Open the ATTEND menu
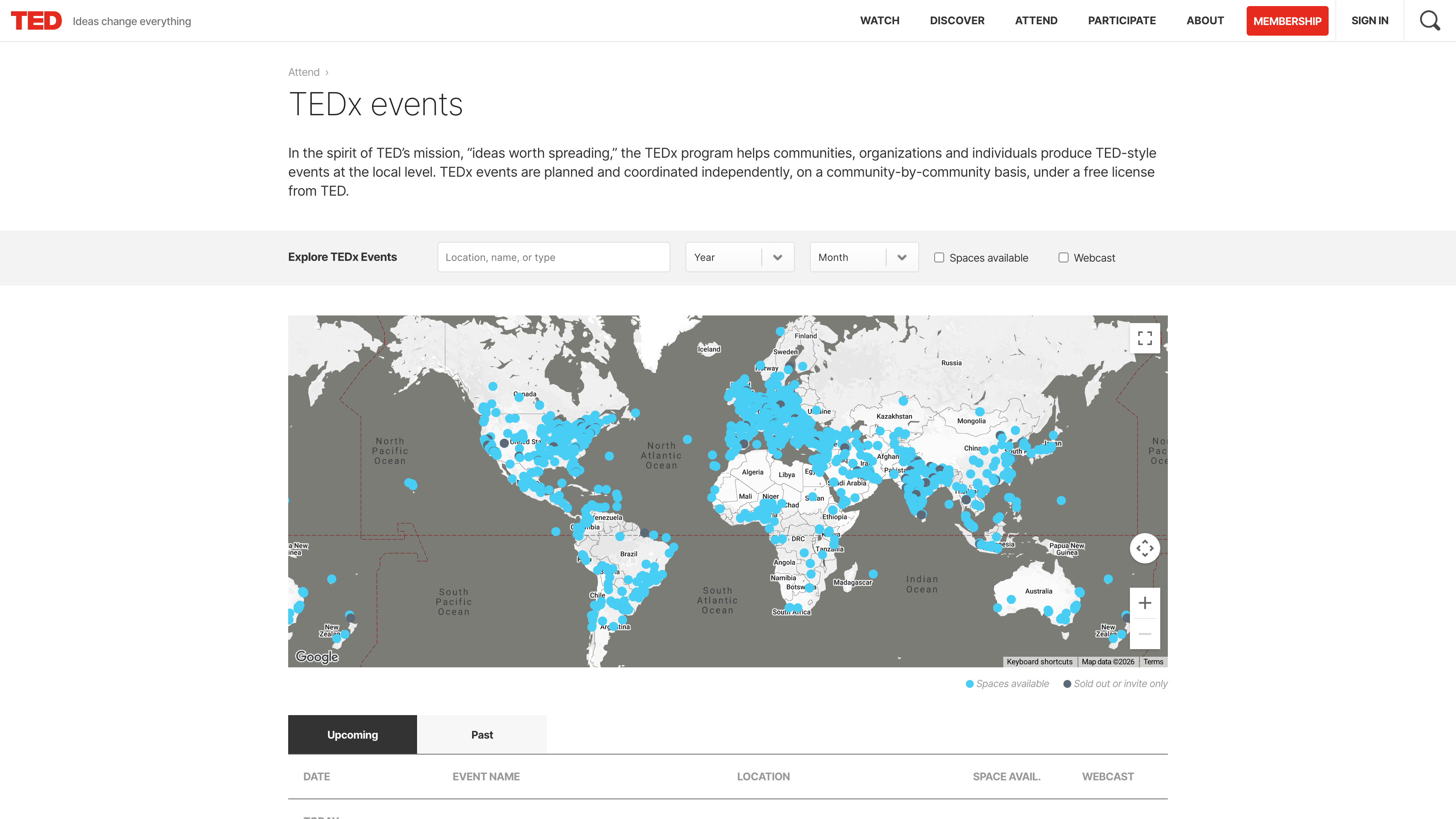 click(x=1036, y=20)
